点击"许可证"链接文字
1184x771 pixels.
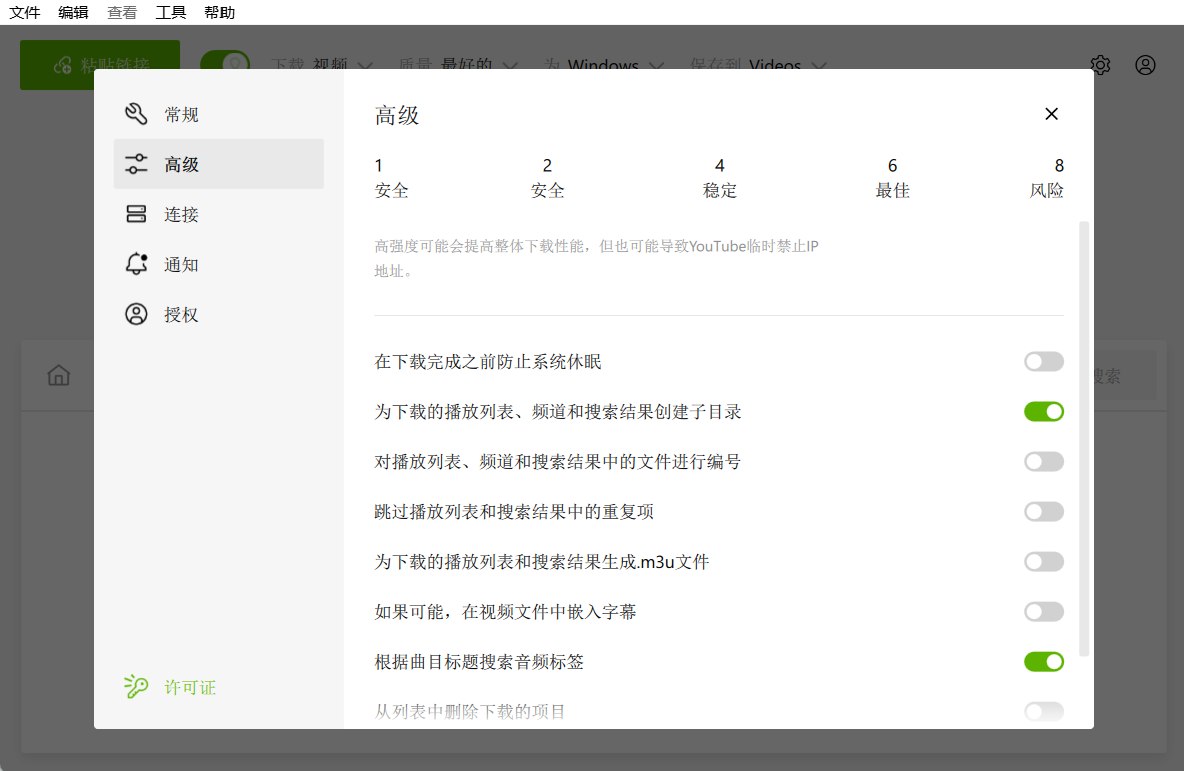coord(190,687)
